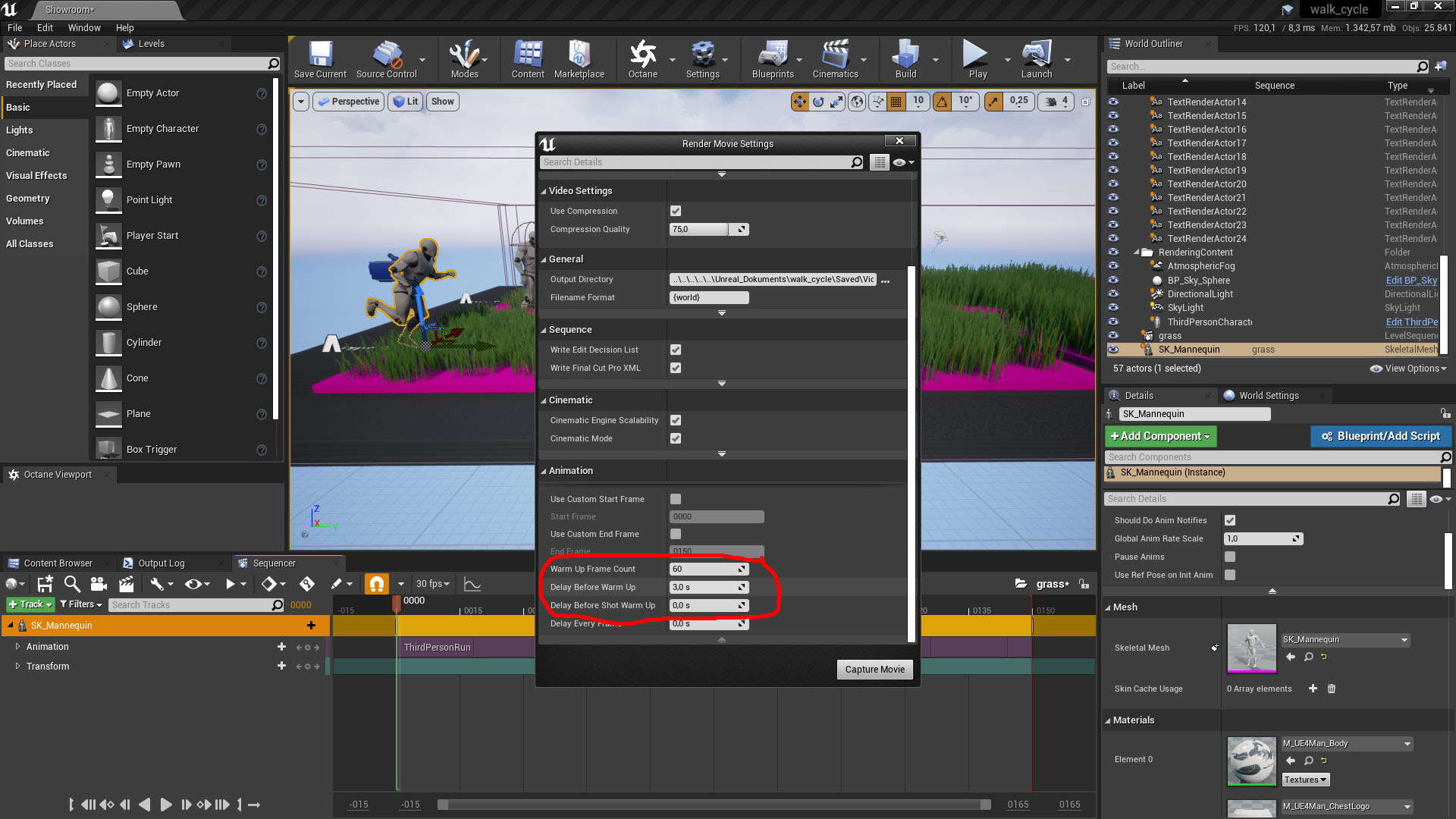The image size is (1456, 819).
Task: Expand the Transform track in Sequencer
Action: point(17,667)
